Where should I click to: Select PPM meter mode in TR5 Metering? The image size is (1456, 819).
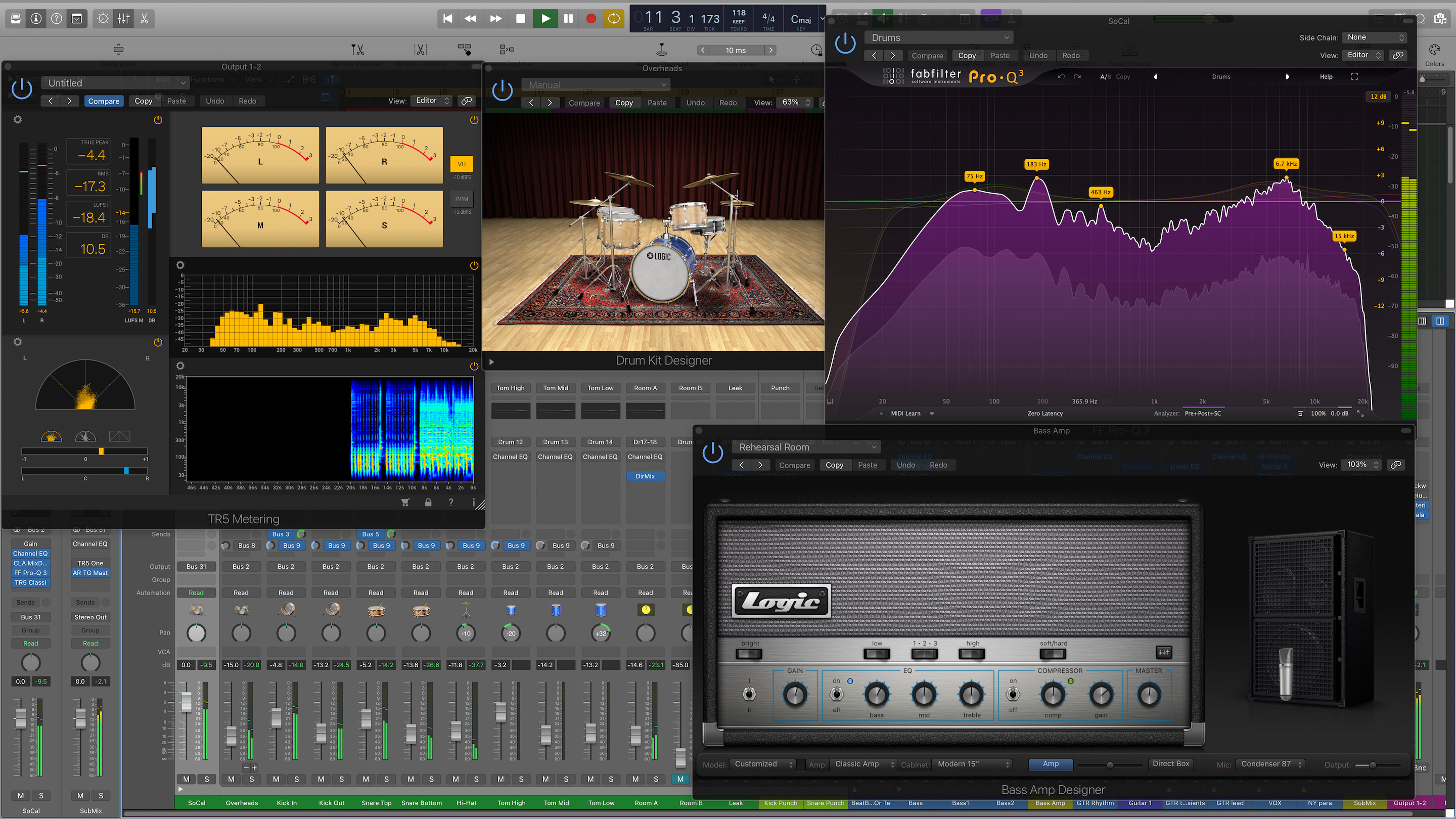[462, 199]
